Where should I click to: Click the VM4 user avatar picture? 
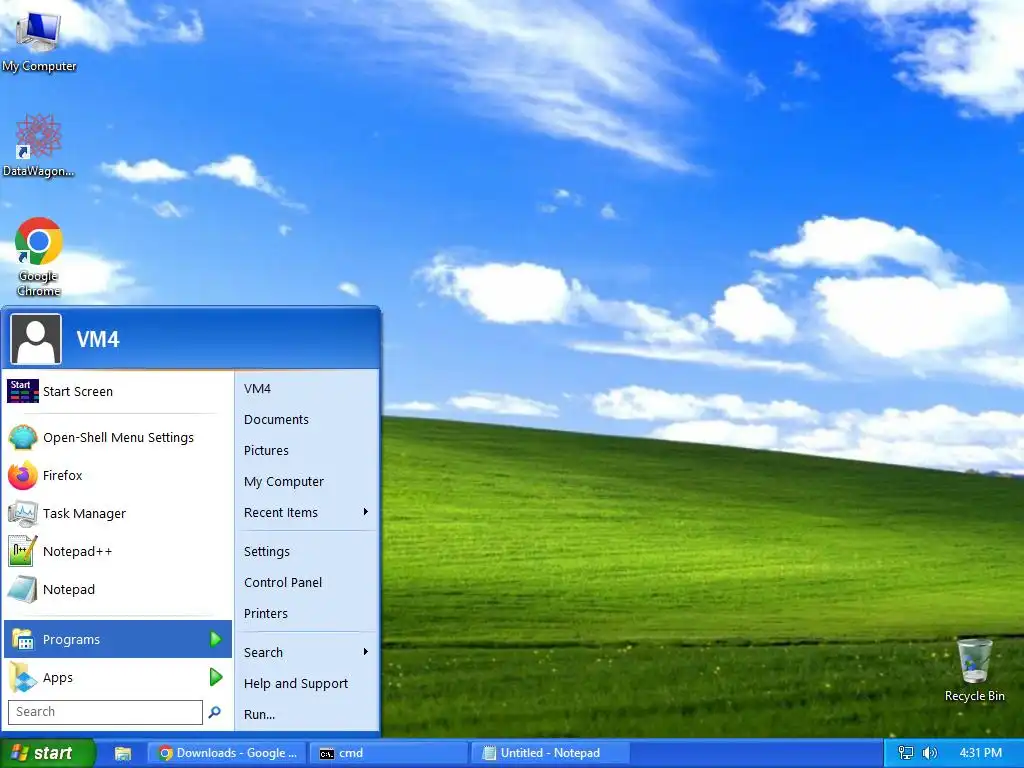click(x=36, y=339)
